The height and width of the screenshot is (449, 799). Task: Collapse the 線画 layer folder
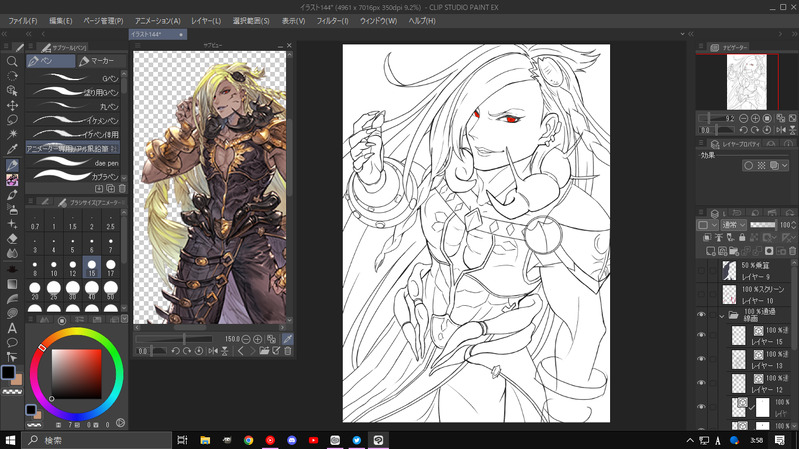tap(722, 316)
